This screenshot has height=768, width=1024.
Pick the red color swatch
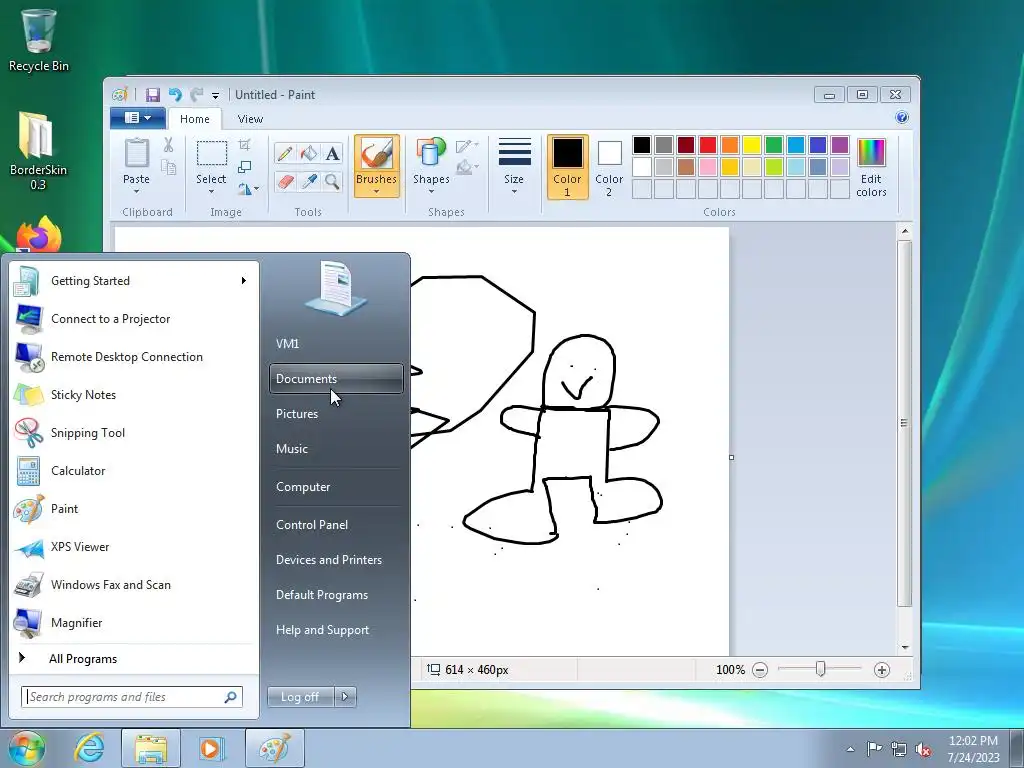[x=708, y=145]
